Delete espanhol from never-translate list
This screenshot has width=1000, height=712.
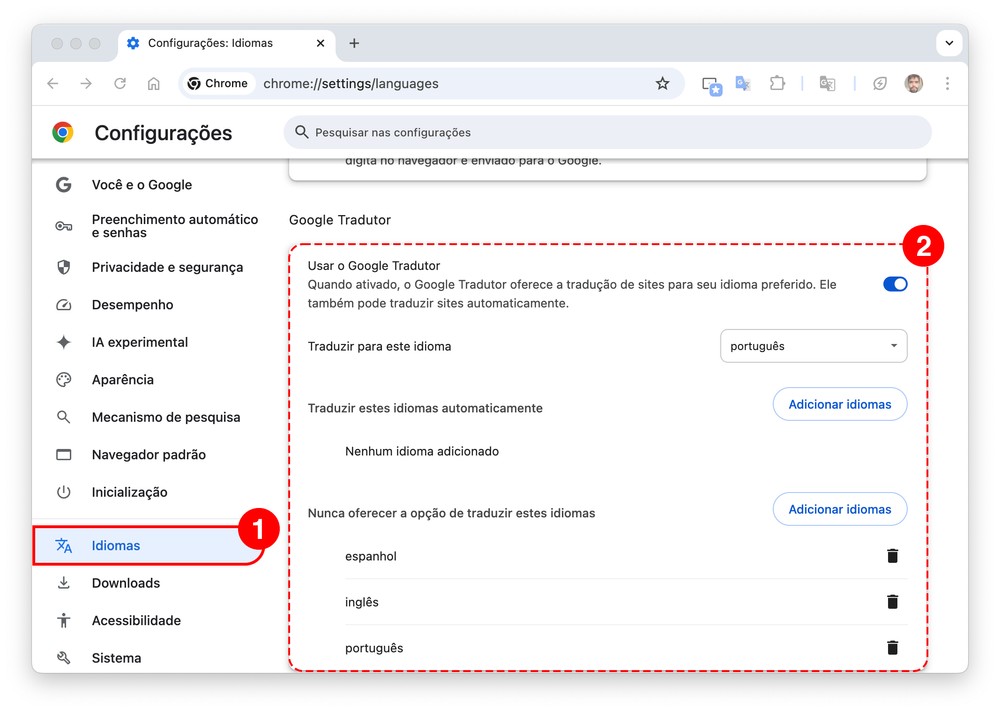point(892,556)
